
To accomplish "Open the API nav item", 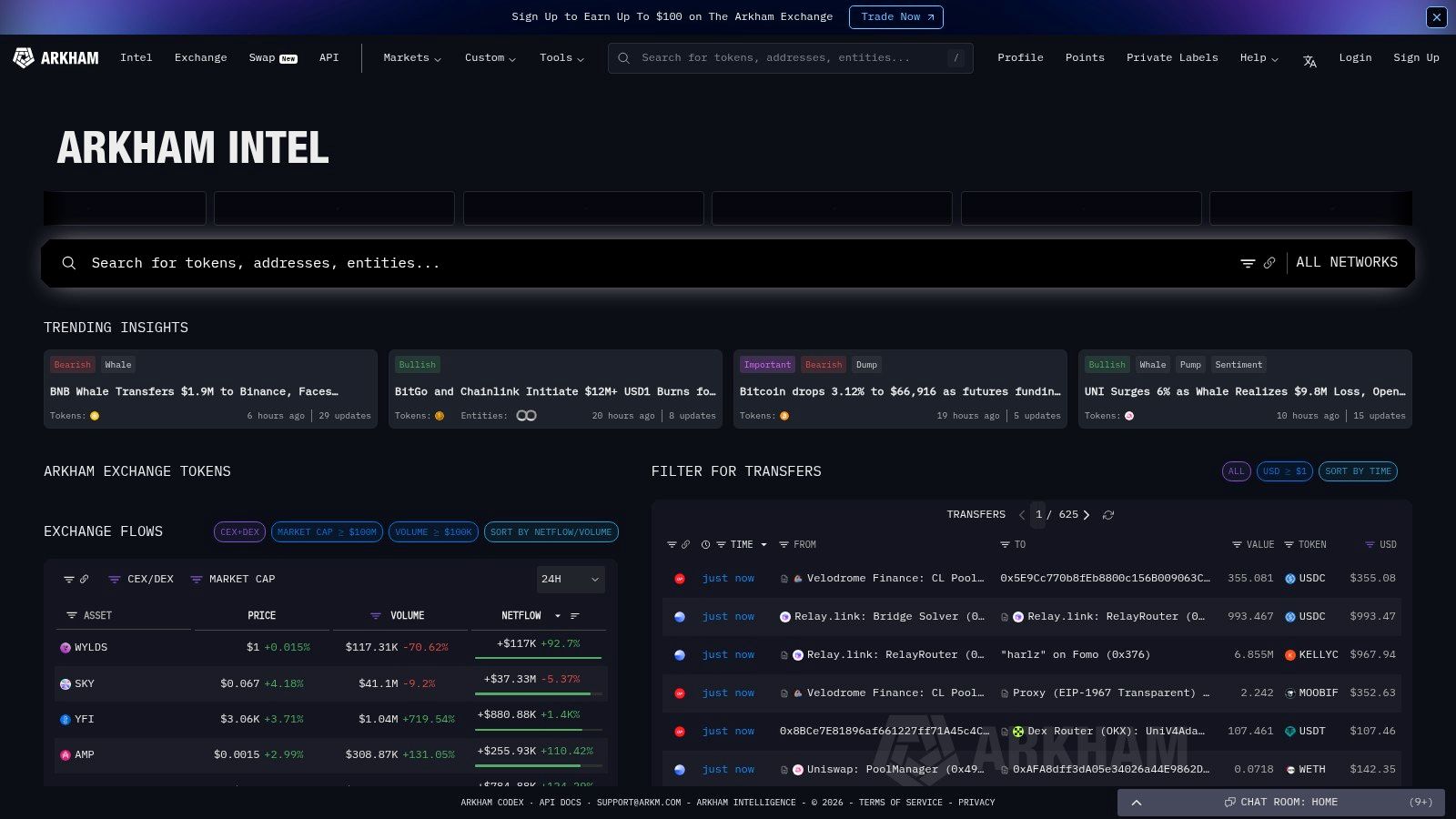I will (329, 58).
